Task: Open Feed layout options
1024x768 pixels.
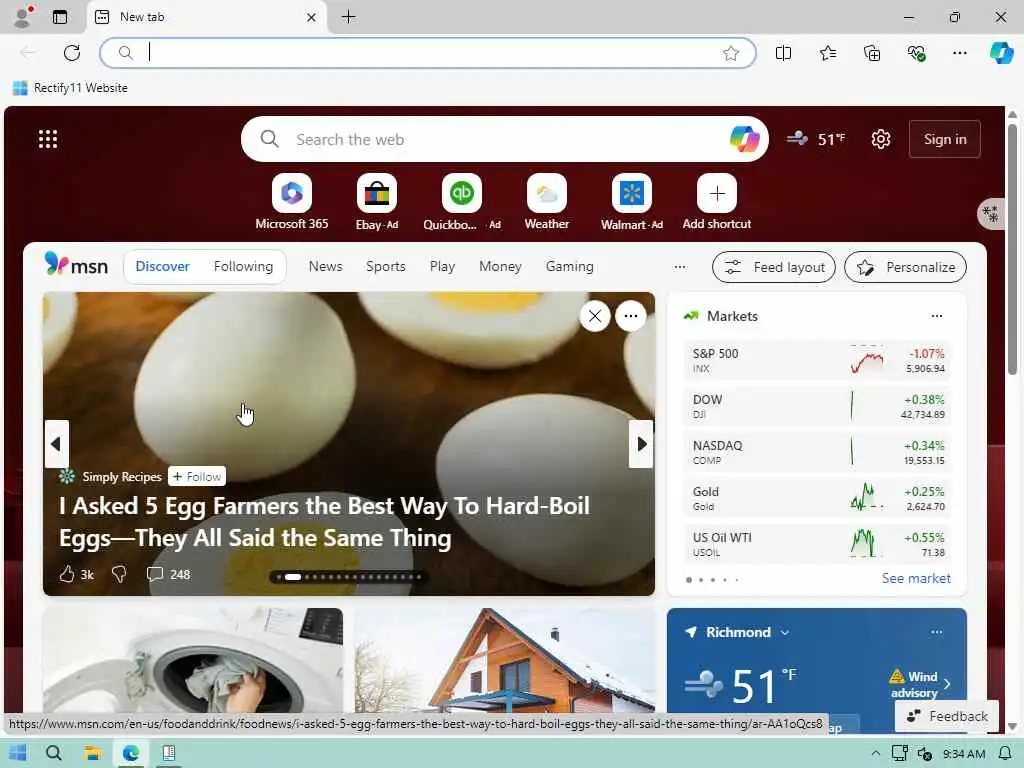Action: (x=774, y=267)
